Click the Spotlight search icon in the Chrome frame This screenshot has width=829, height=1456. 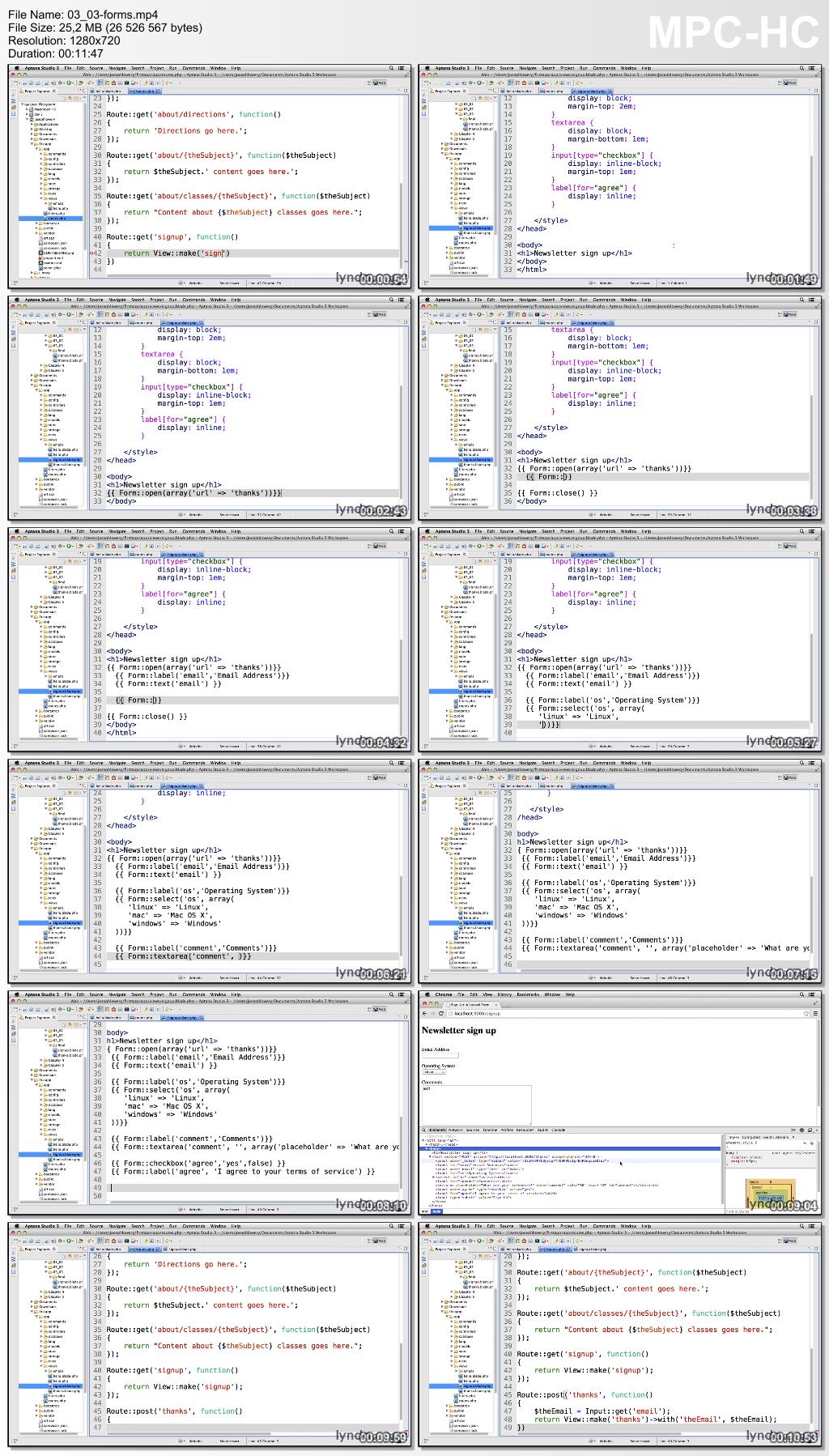click(x=801, y=994)
